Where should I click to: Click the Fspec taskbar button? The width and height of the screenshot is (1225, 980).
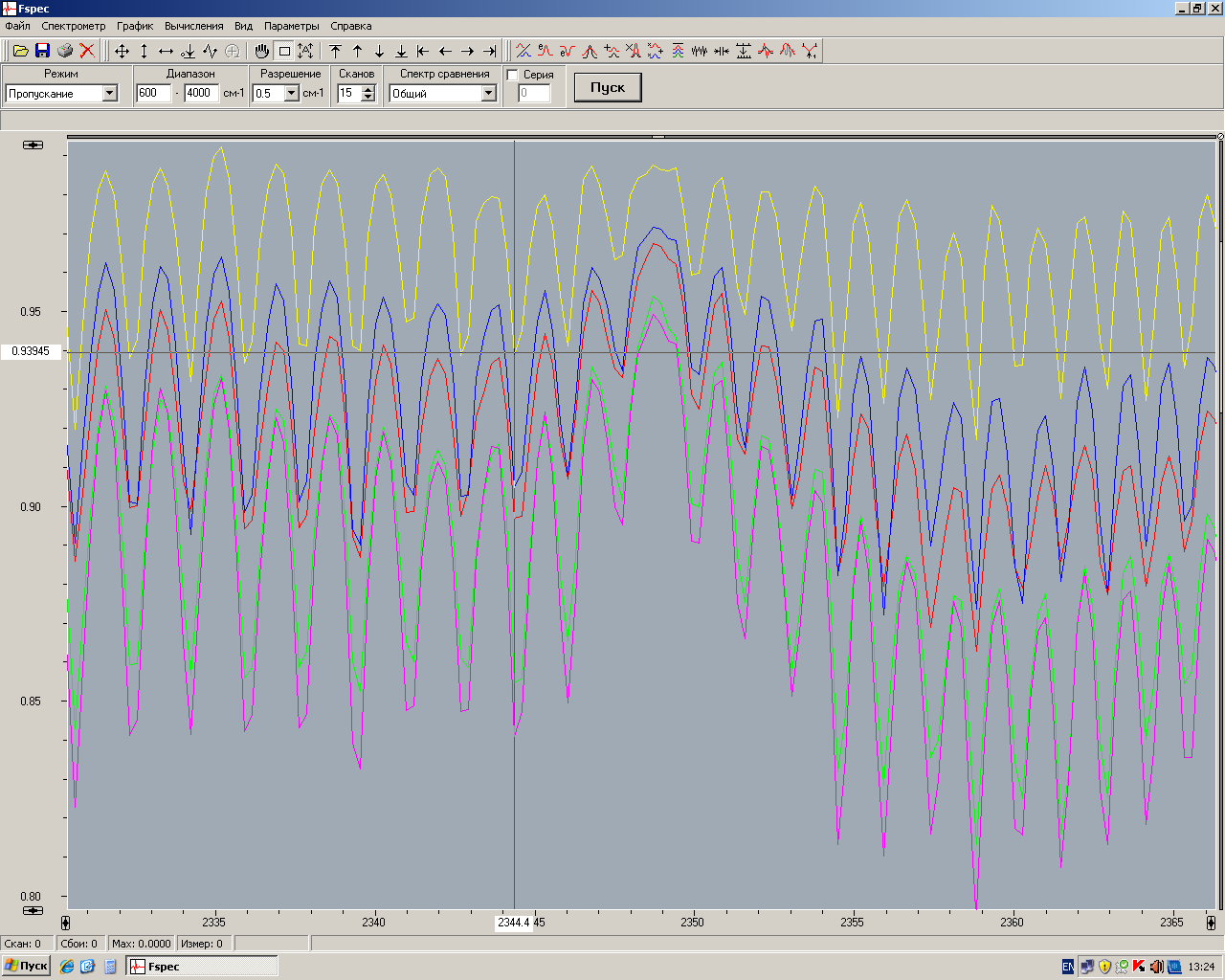tap(202, 967)
